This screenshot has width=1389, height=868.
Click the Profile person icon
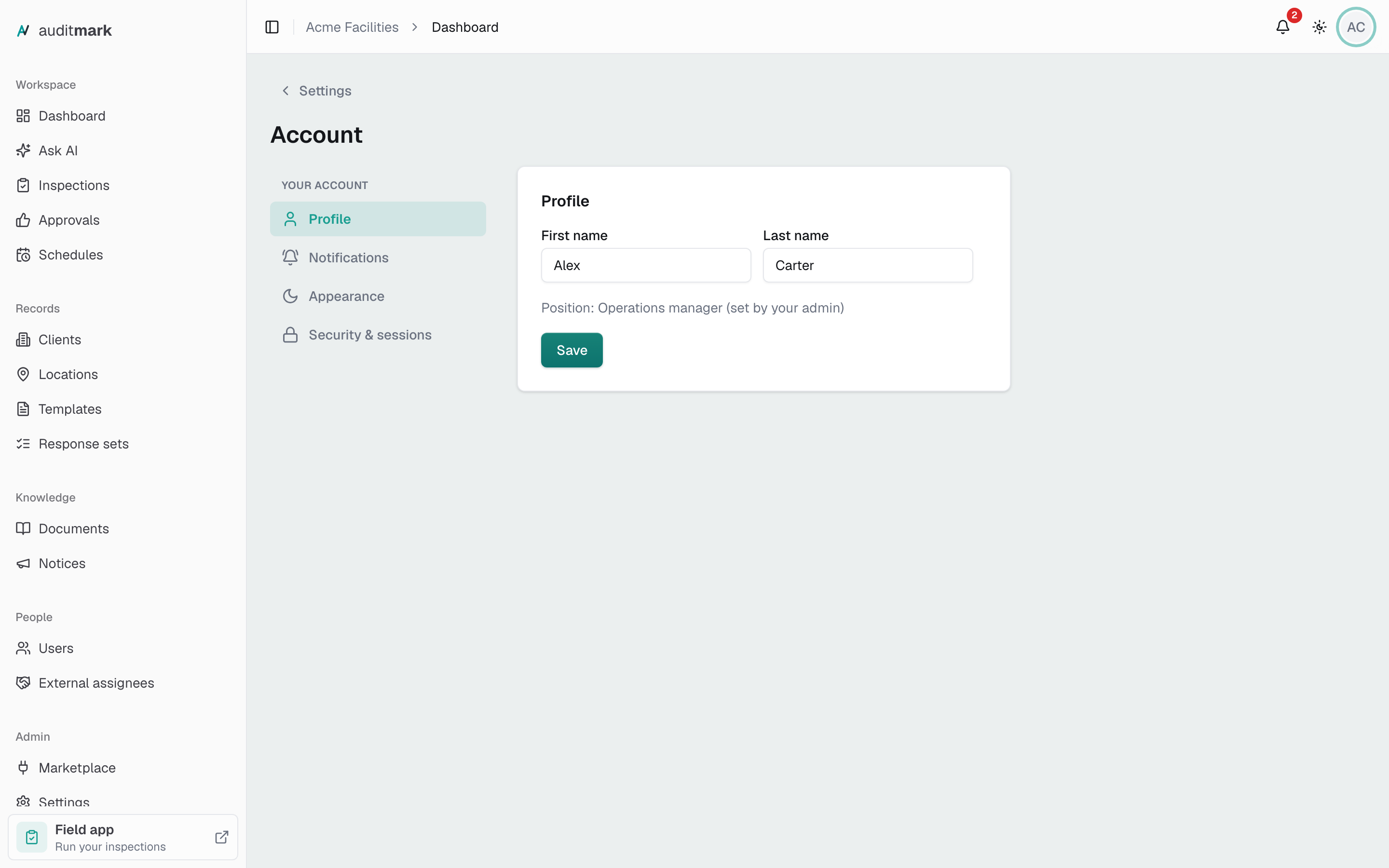(x=290, y=219)
